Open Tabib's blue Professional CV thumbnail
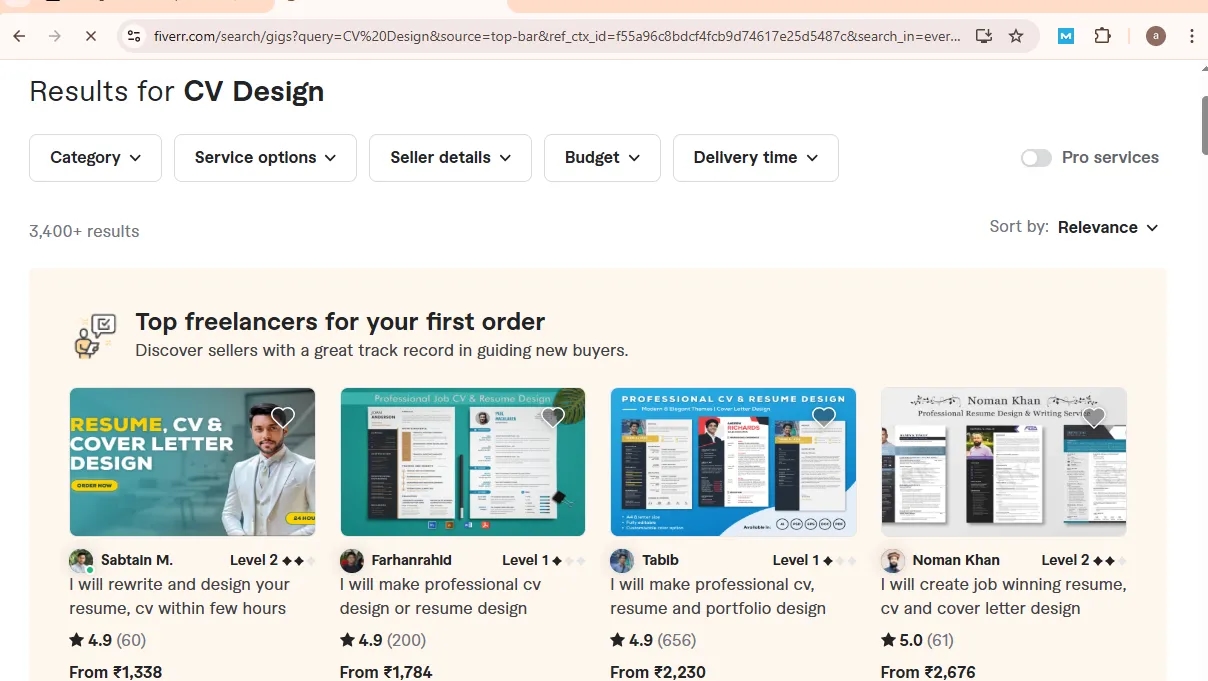The height and width of the screenshot is (681, 1208). tap(733, 462)
